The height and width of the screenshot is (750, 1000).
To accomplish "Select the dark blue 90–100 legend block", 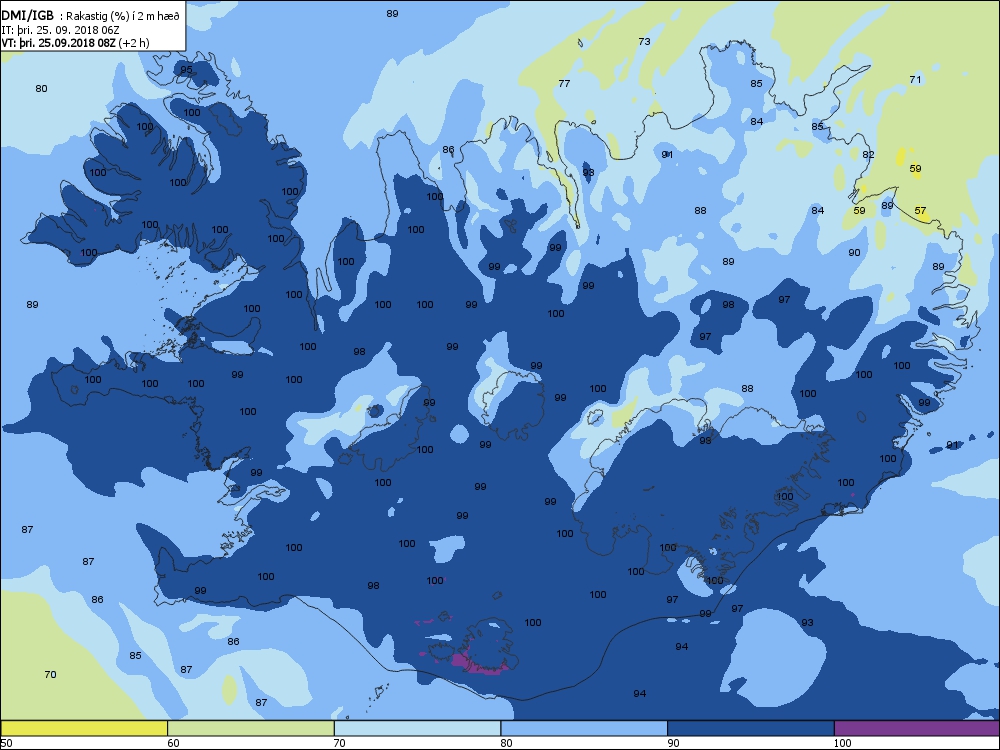I will pyautogui.click(x=751, y=728).
